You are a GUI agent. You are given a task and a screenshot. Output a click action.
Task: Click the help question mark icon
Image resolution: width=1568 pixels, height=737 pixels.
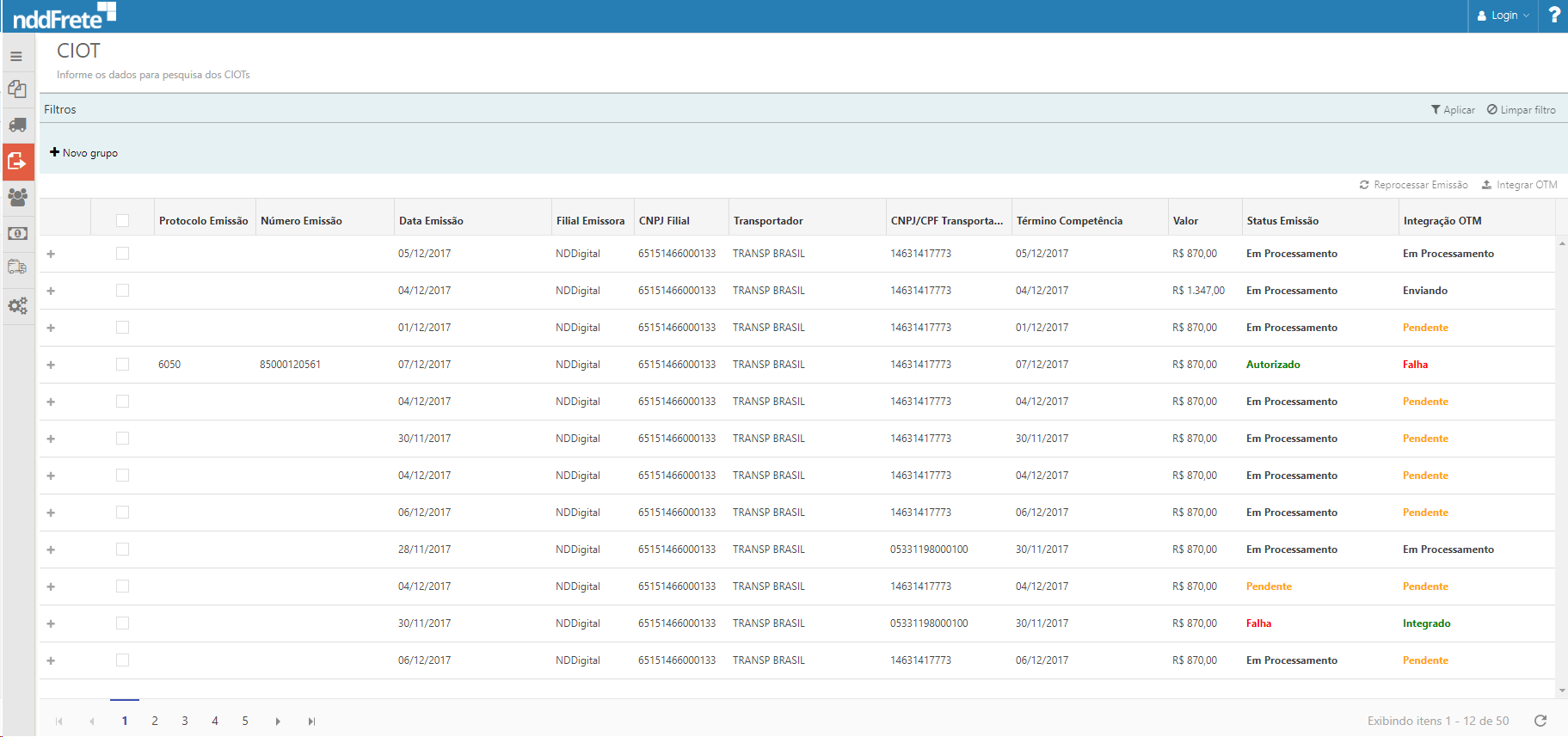[1553, 15]
